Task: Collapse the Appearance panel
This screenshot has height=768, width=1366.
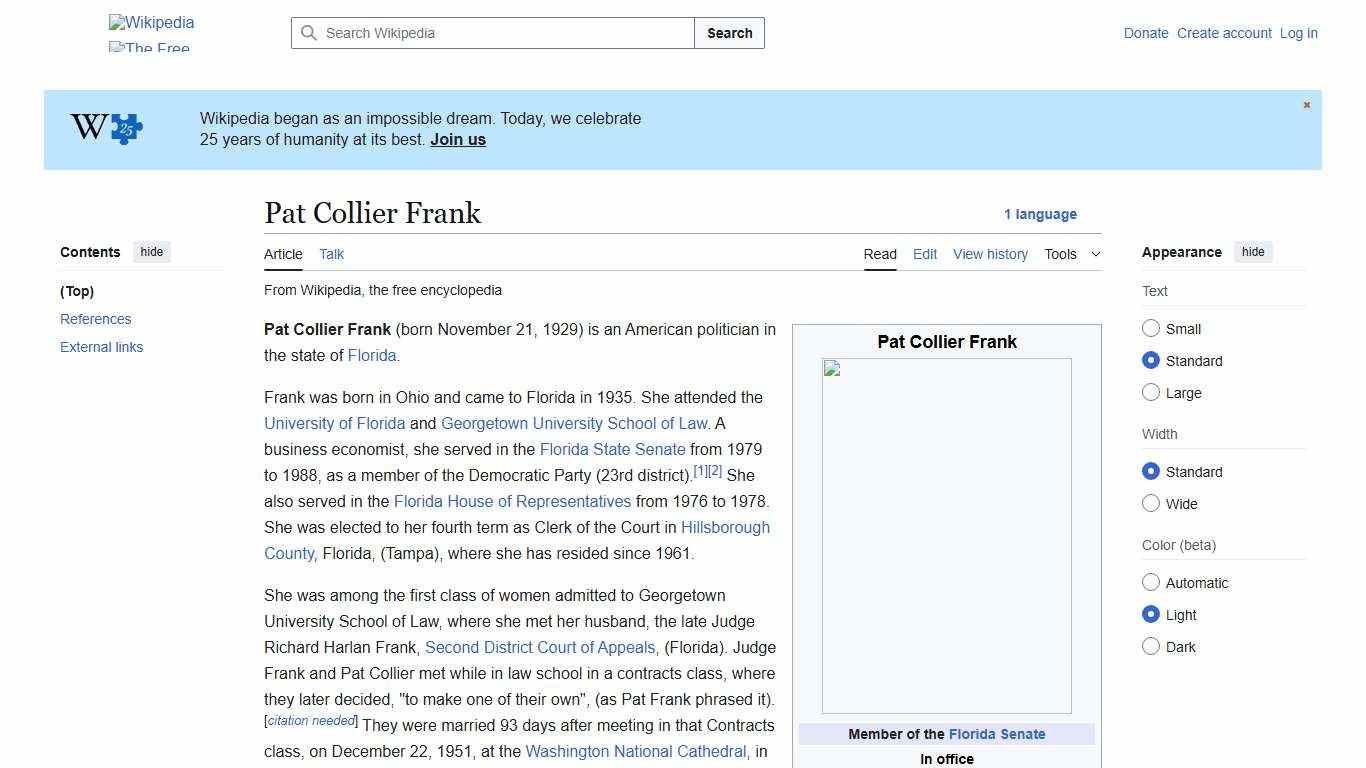Action: click(1253, 252)
